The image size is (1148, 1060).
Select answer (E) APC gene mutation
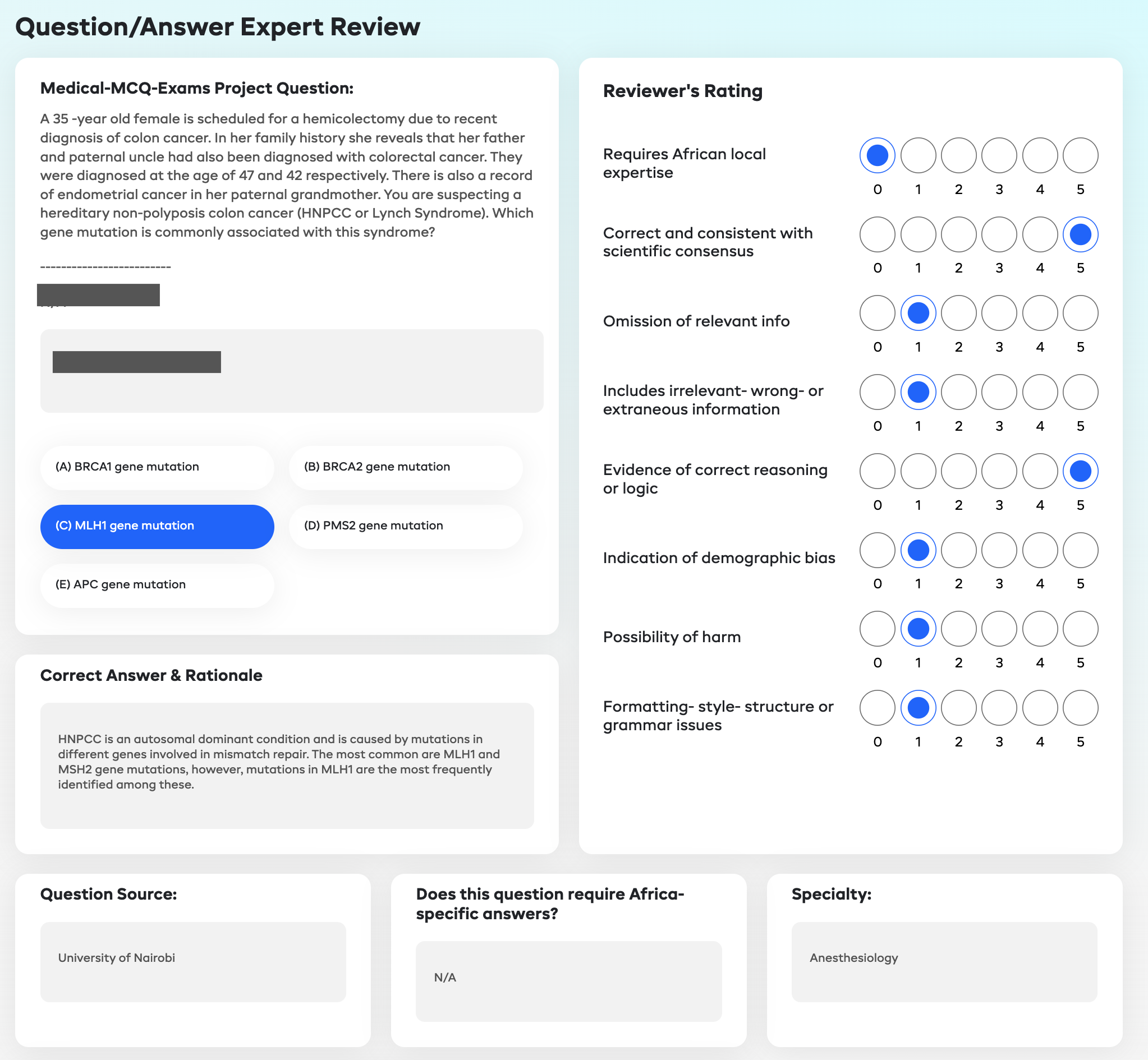click(x=157, y=585)
